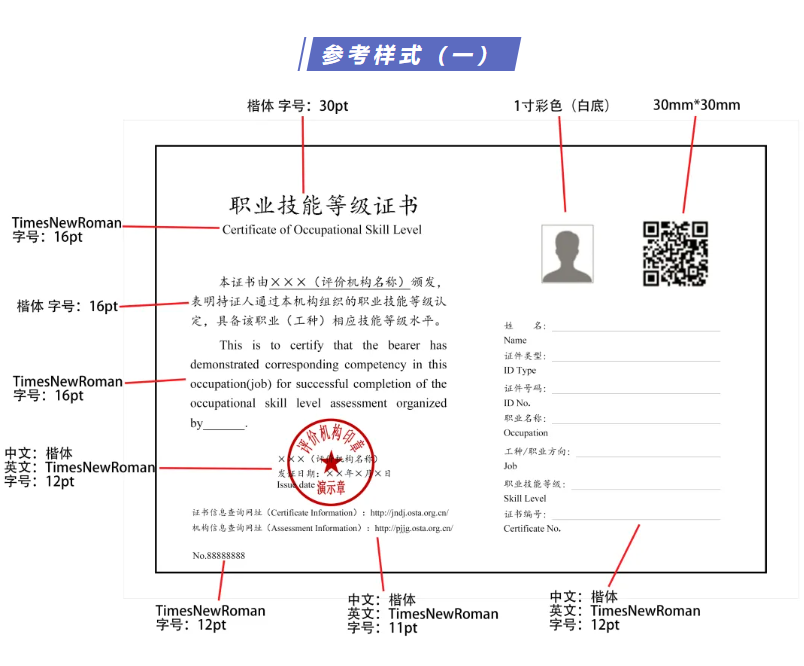Click the blue "参考样式（一）" heading banner
804x666 pixels.
[411, 55]
